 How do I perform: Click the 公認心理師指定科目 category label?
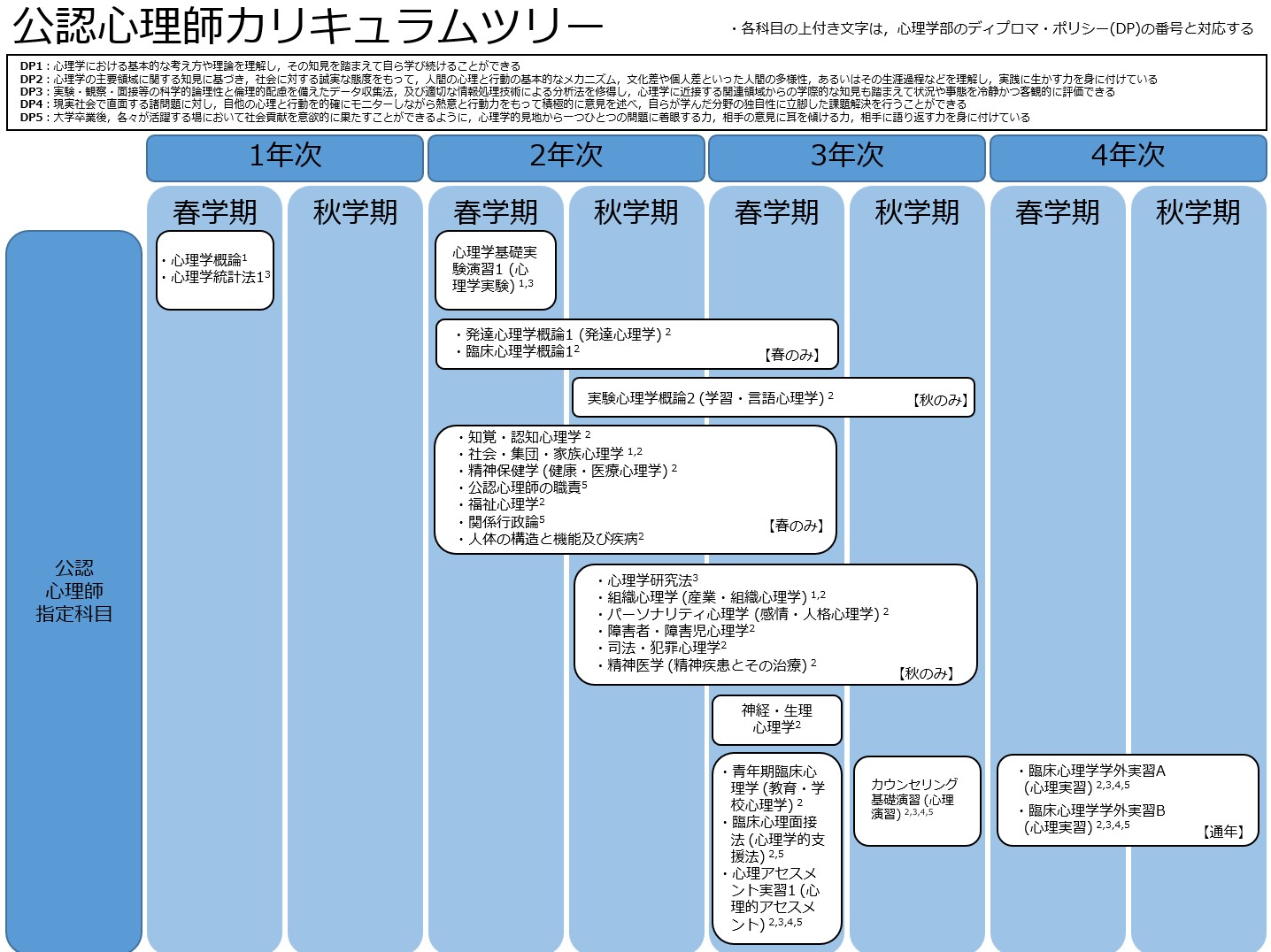[74, 591]
